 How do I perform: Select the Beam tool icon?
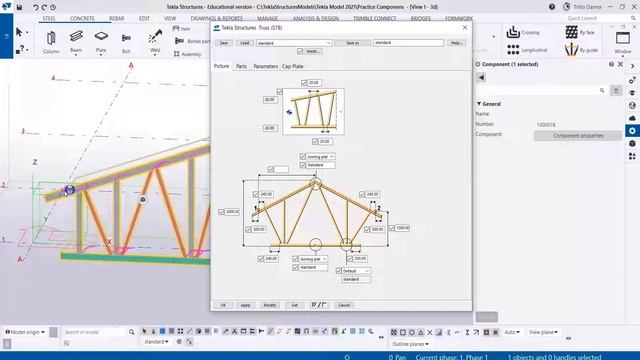click(76, 37)
